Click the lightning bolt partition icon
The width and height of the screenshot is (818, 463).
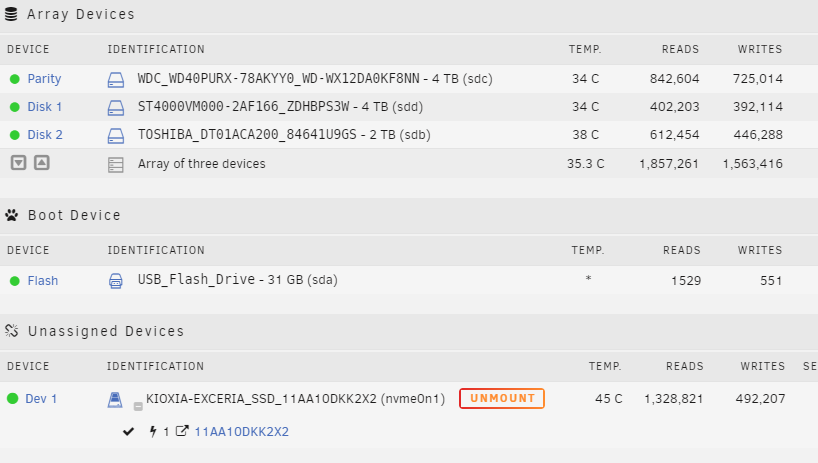[153, 432]
